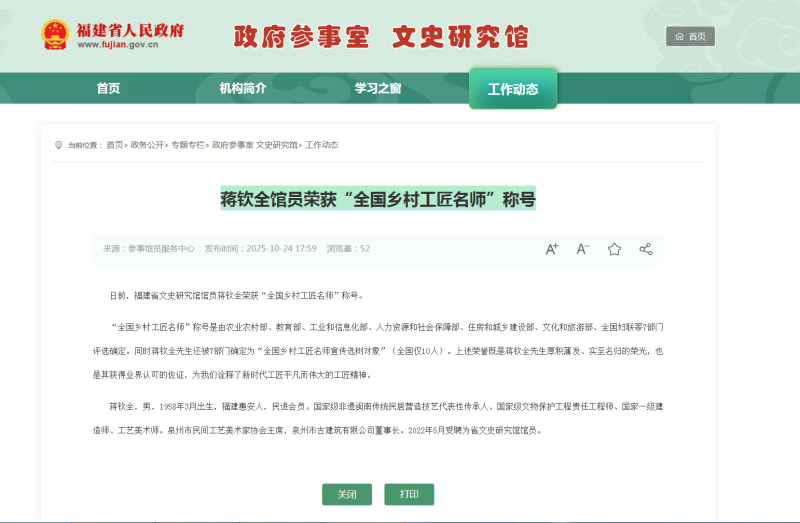Click the highlighted article title
This screenshot has height=523, width=800.
tap(378, 198)
